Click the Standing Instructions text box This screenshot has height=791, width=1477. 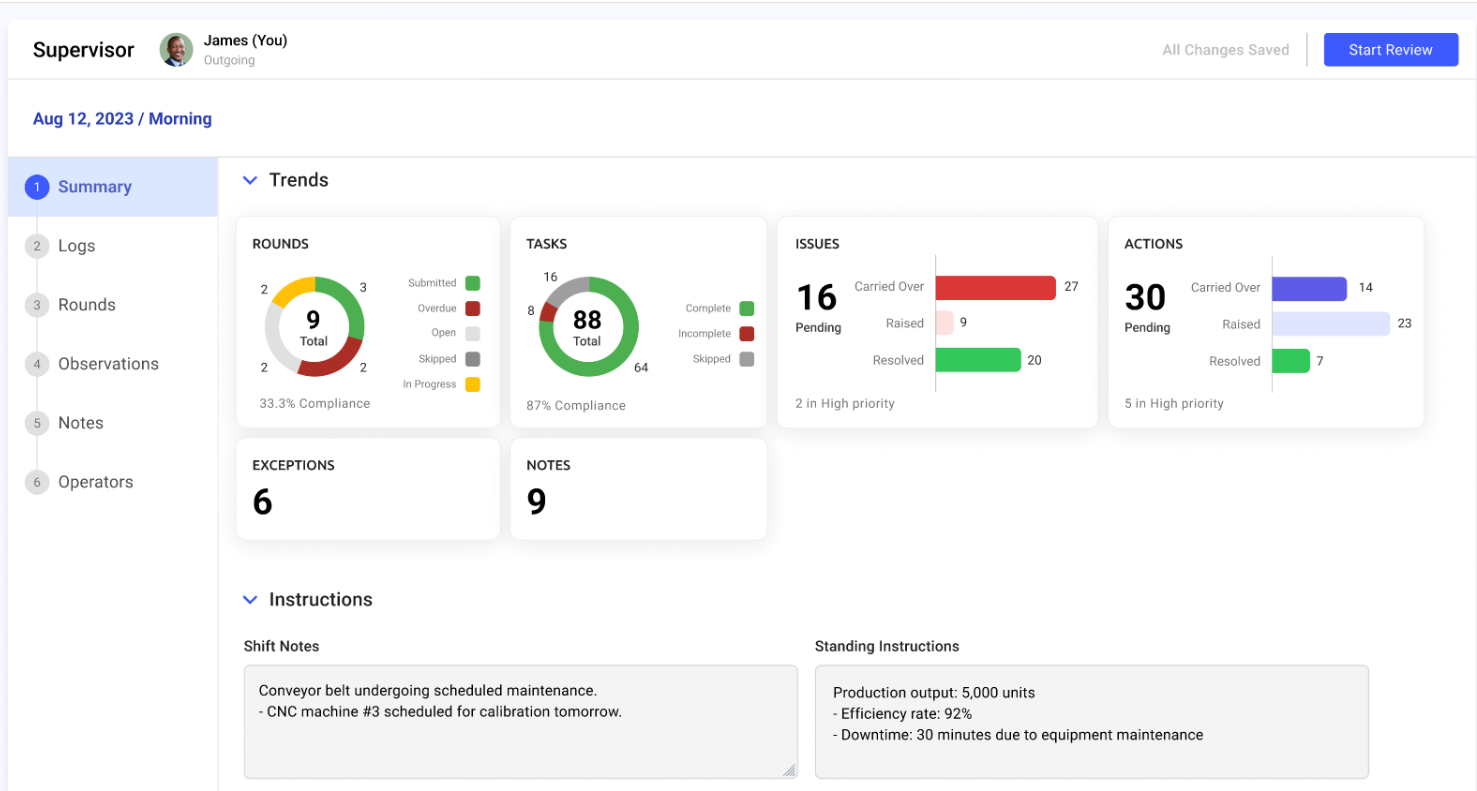point(1091,721)
